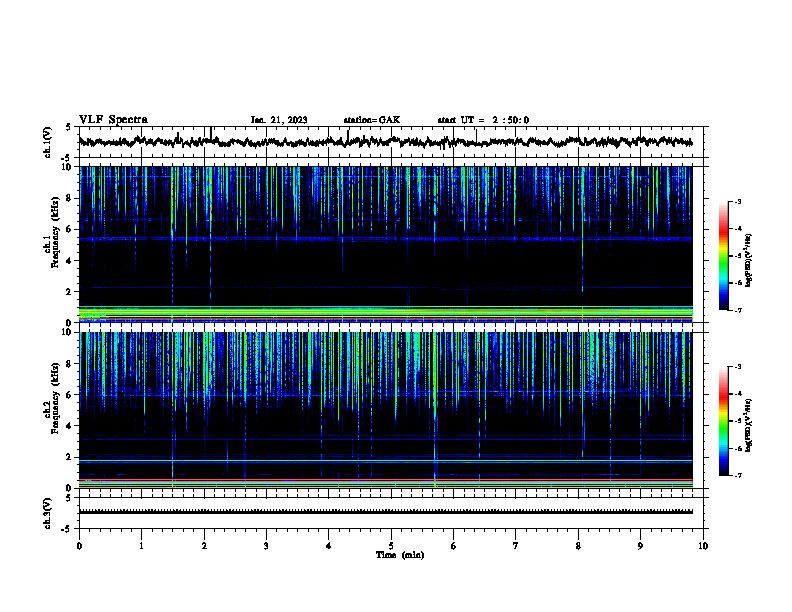Click the 10 minute tick label
This screenshot has width=792, height=612.
coord(703,546)
